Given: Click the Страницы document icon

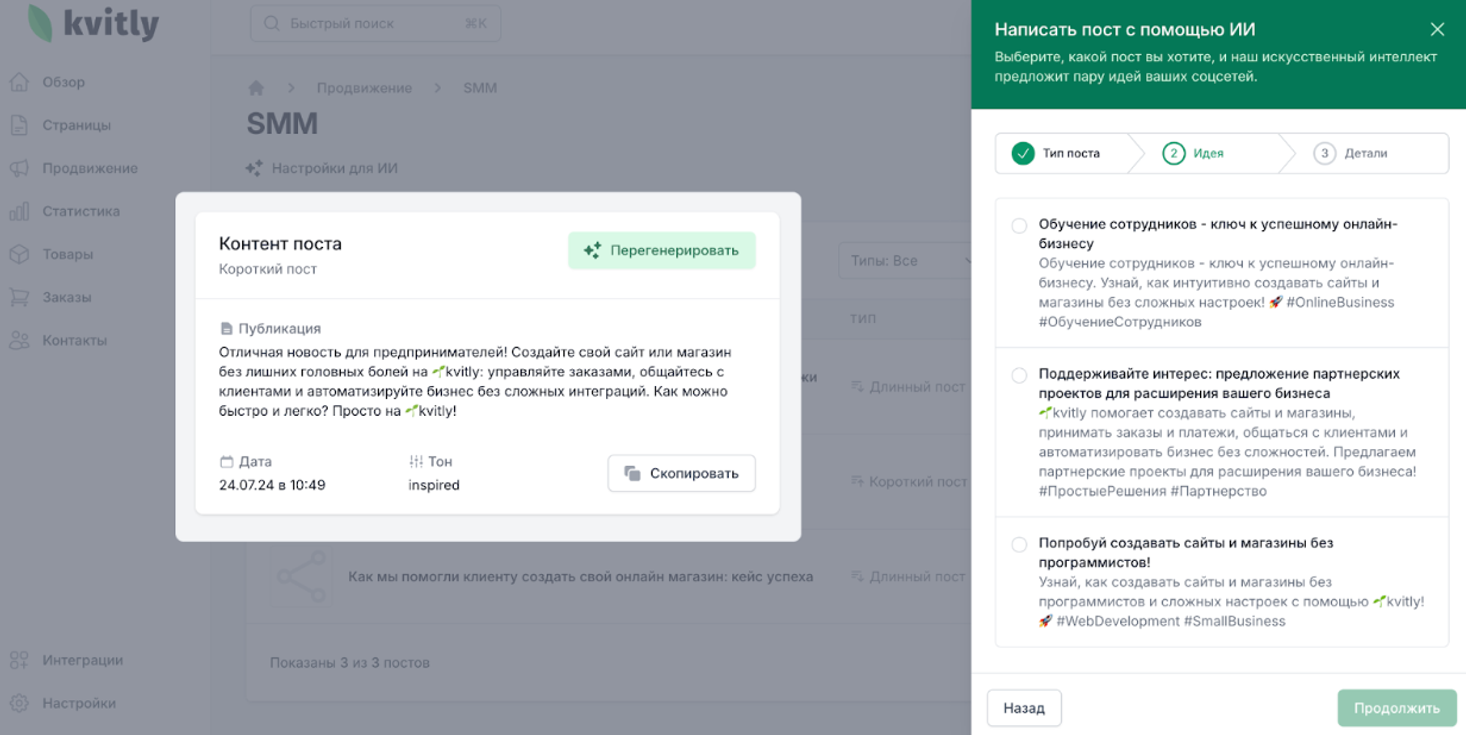Looking at the screenshot, I should [x=19, y=125].
